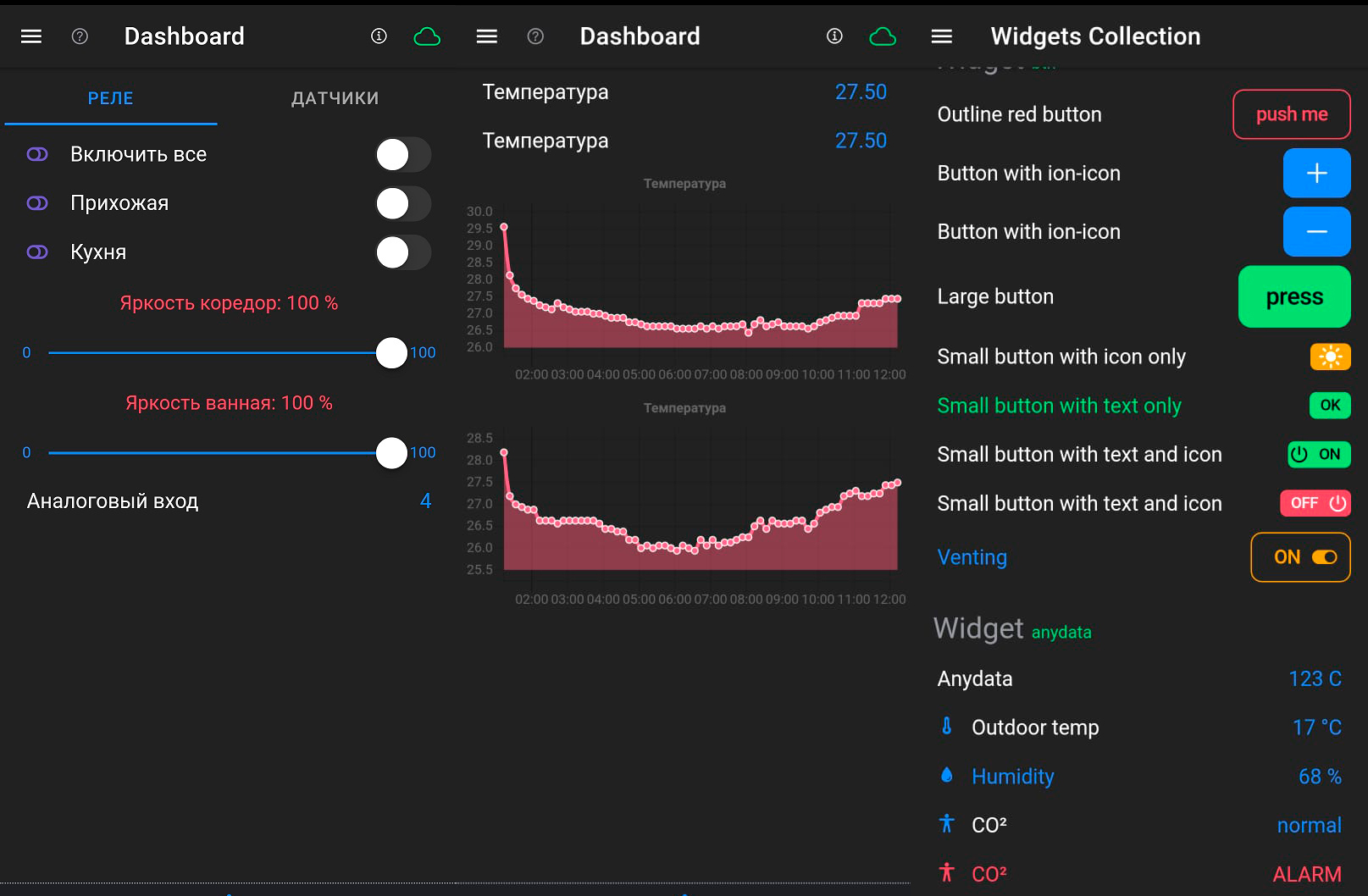Screen dimensions: 1368x896
Task: Click the info icon in the middle Dashboard header
Action: pyautogui.click(x=834, y=36)
